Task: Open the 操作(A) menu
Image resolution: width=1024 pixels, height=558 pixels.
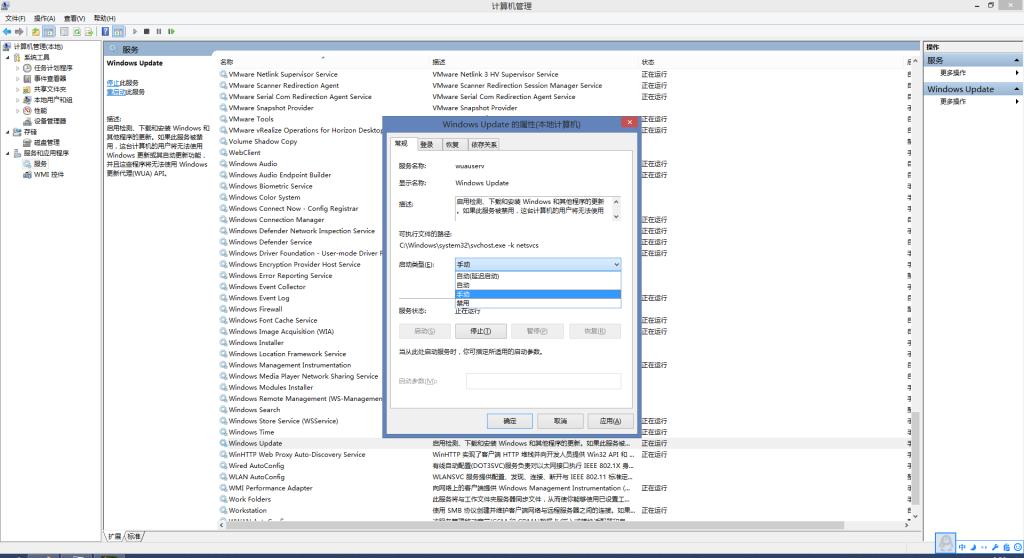Action: click(x=44, y=18)
